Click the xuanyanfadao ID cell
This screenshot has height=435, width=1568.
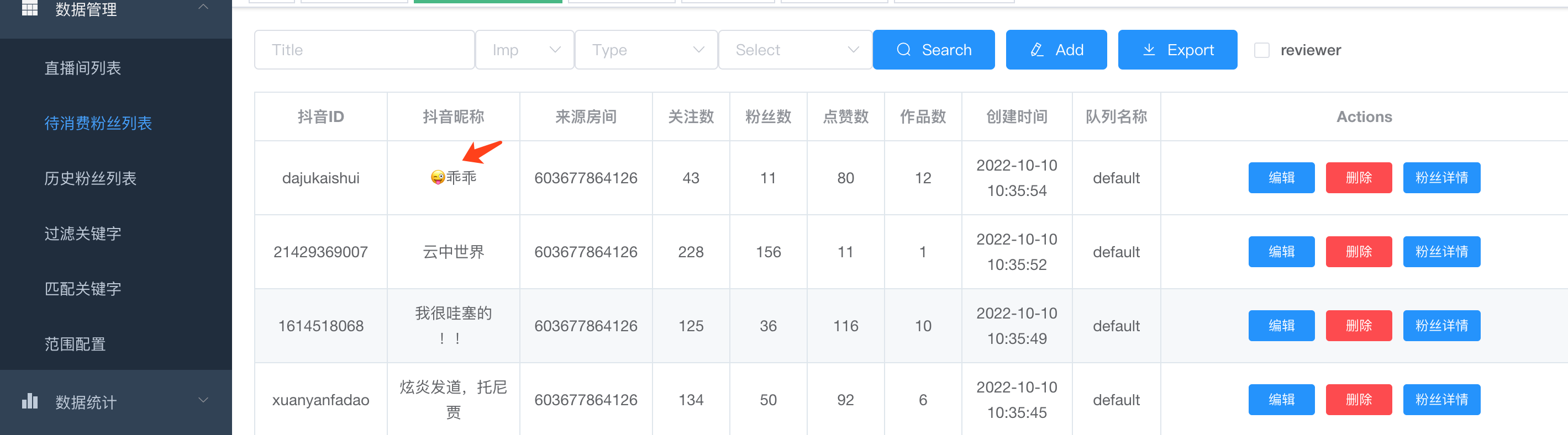click(x=321, y=400)
